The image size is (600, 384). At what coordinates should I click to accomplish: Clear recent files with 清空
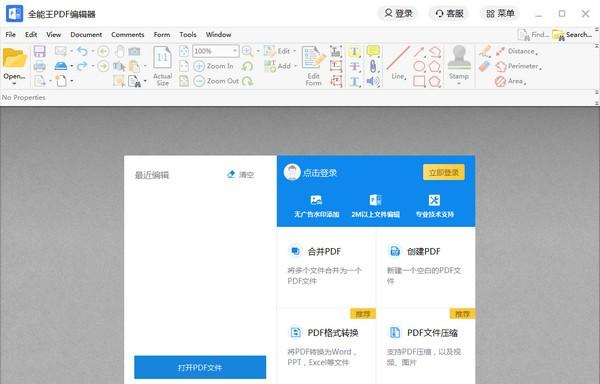(x=241, y=175)
